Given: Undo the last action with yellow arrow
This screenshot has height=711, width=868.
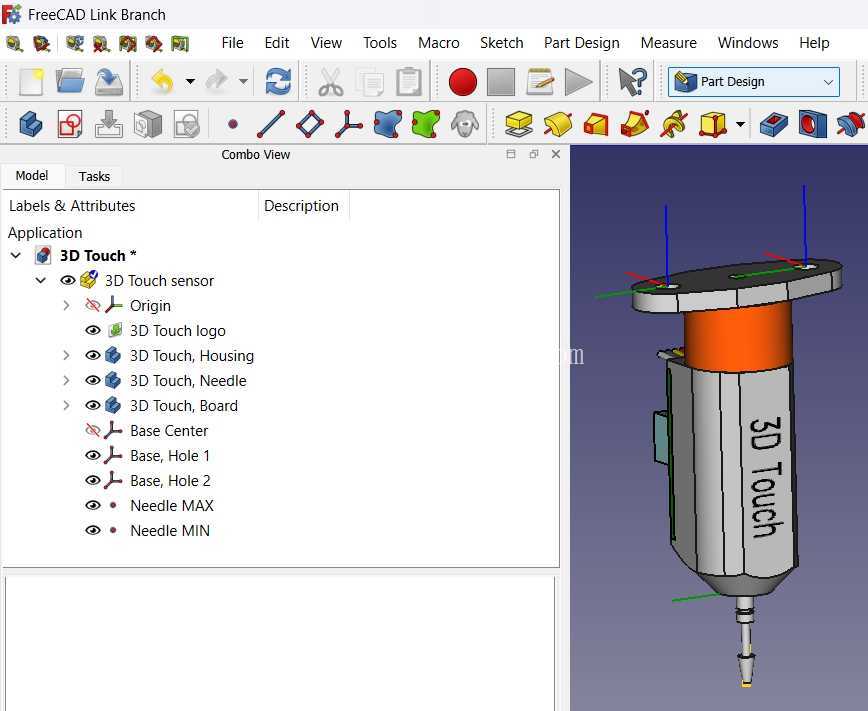Looking at the screenshot, I should [x=162, y=82].
